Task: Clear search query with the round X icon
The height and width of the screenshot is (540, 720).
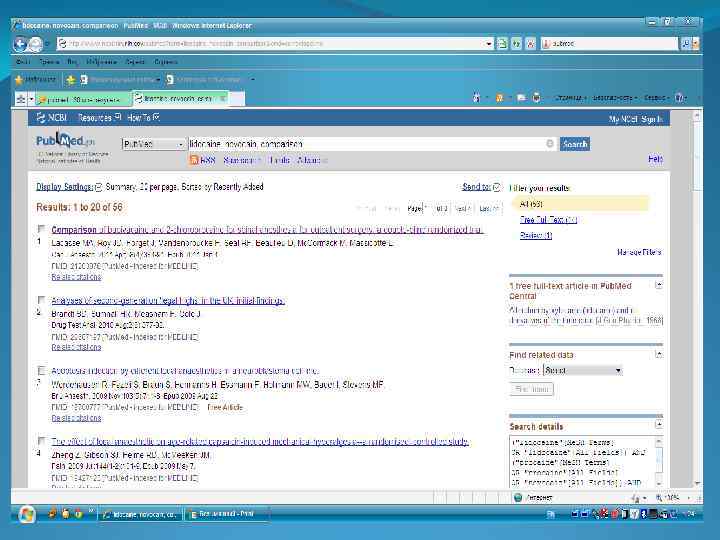Action: pyautogui.click(x=550, y=144)
